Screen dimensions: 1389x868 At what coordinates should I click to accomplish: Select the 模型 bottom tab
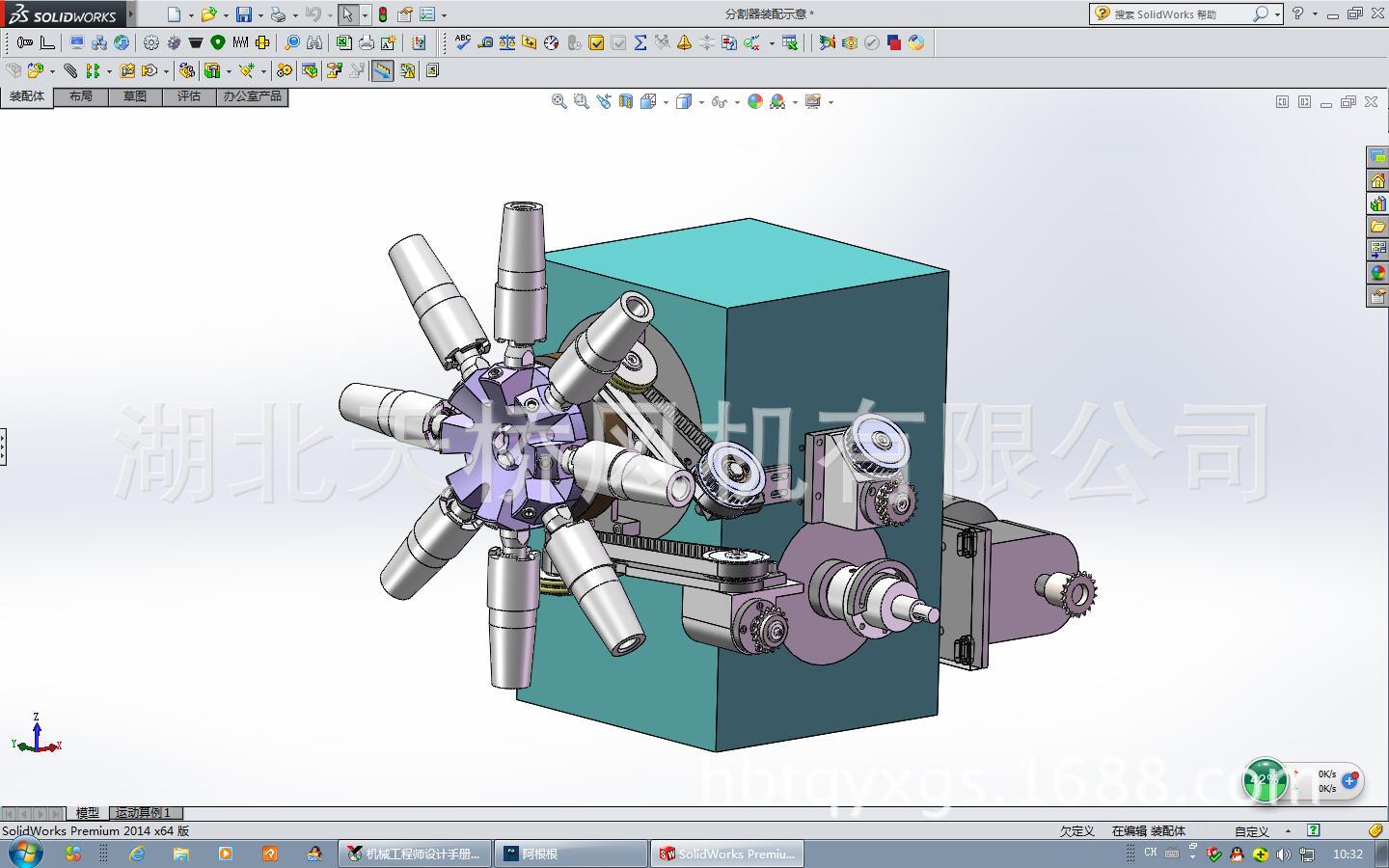coord(88,813)
